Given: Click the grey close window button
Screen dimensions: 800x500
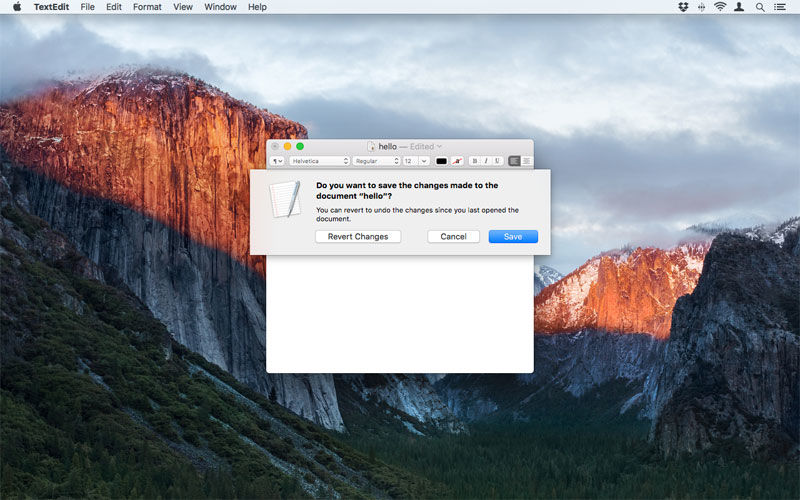Looking at the screenshot, I should click(275, 146).
